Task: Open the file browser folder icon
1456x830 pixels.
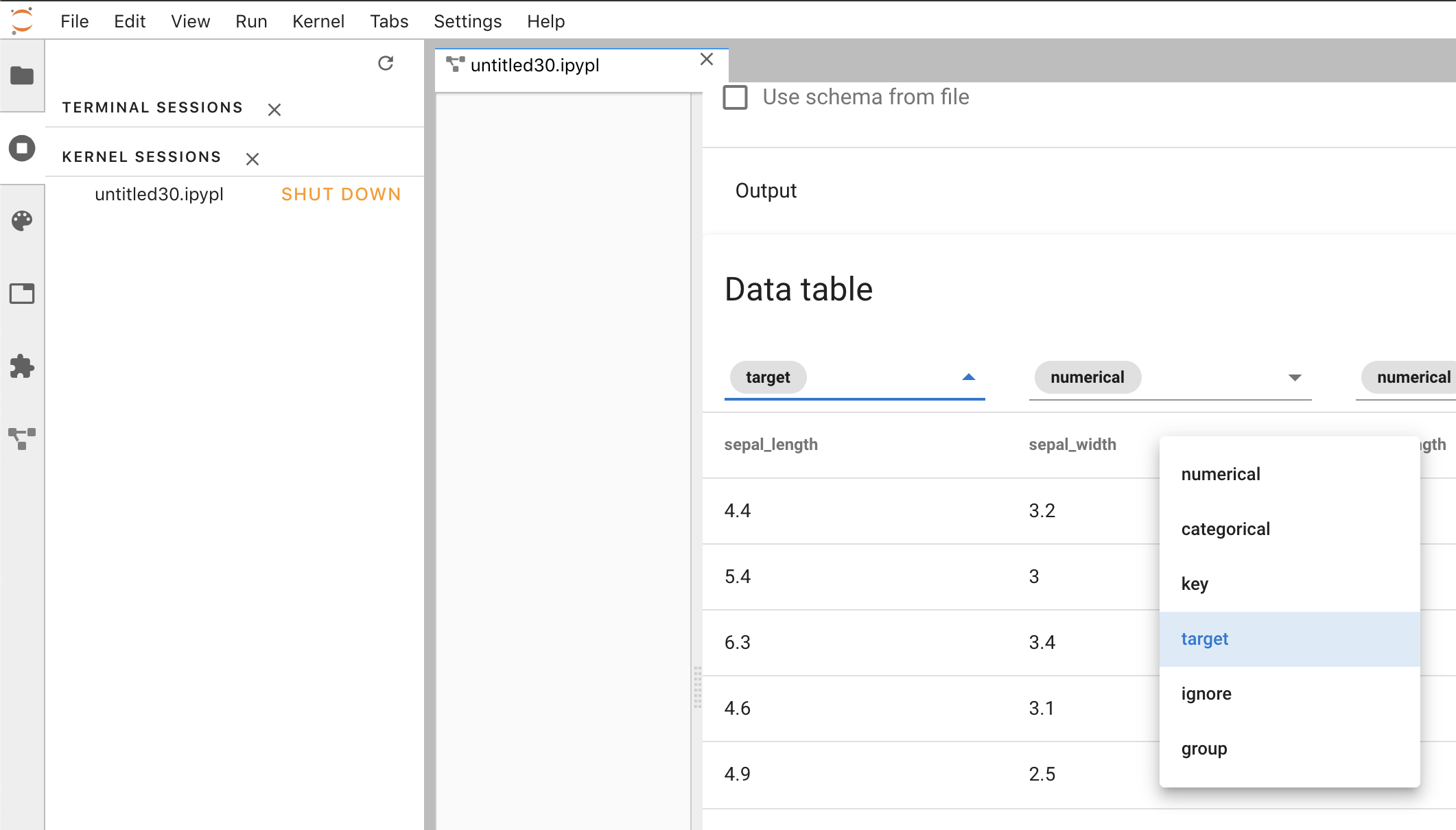Action: coord(22,75)
